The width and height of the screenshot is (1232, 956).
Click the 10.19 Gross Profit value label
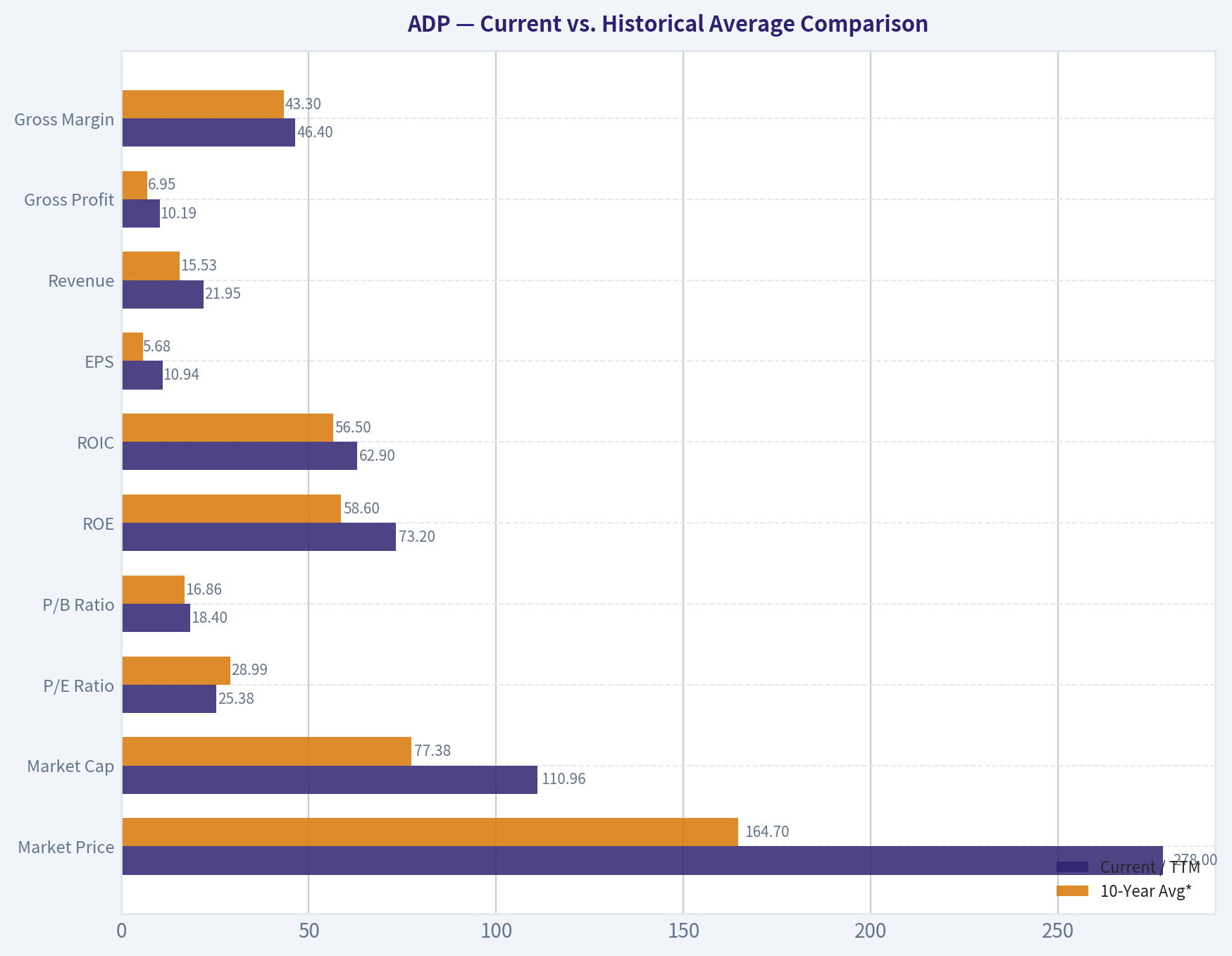179,213
